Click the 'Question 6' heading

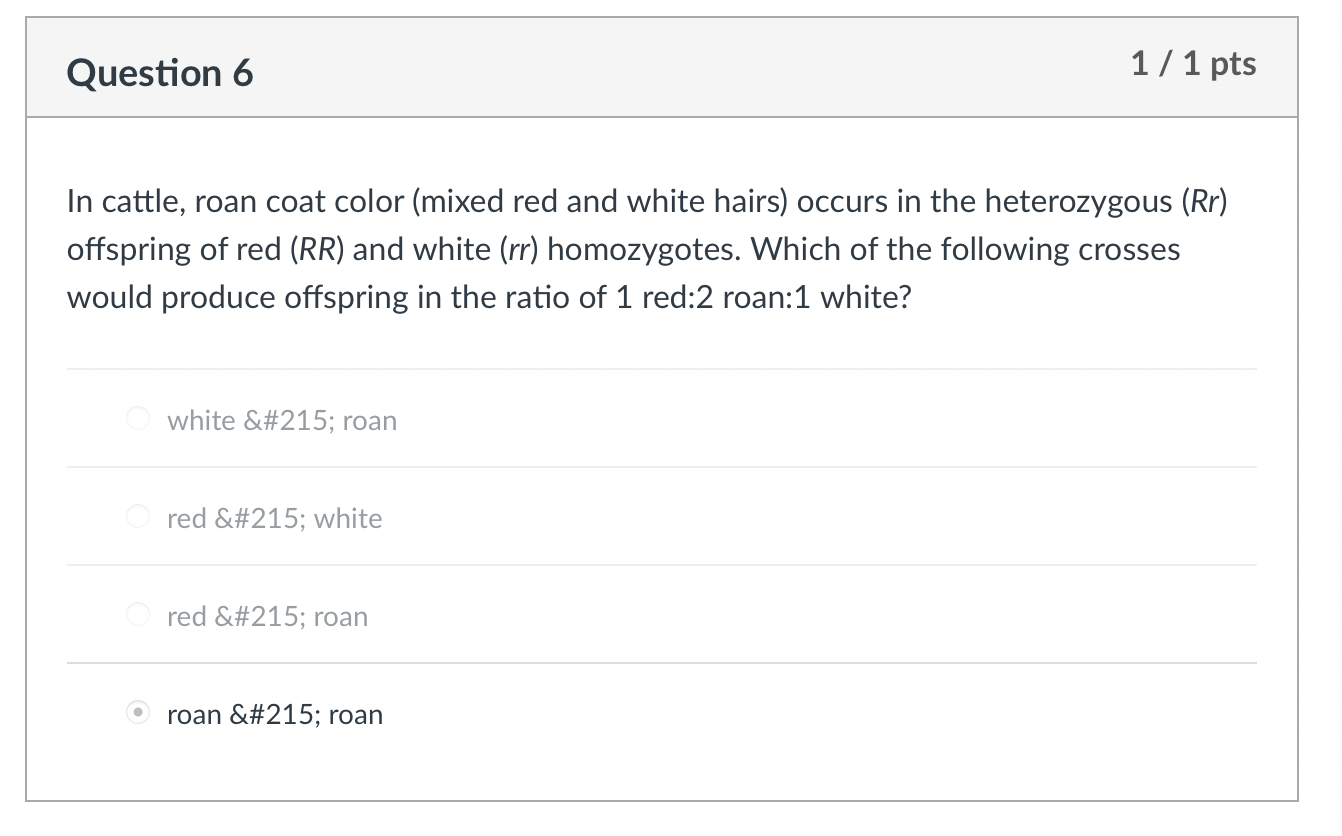tap(160, 72)
